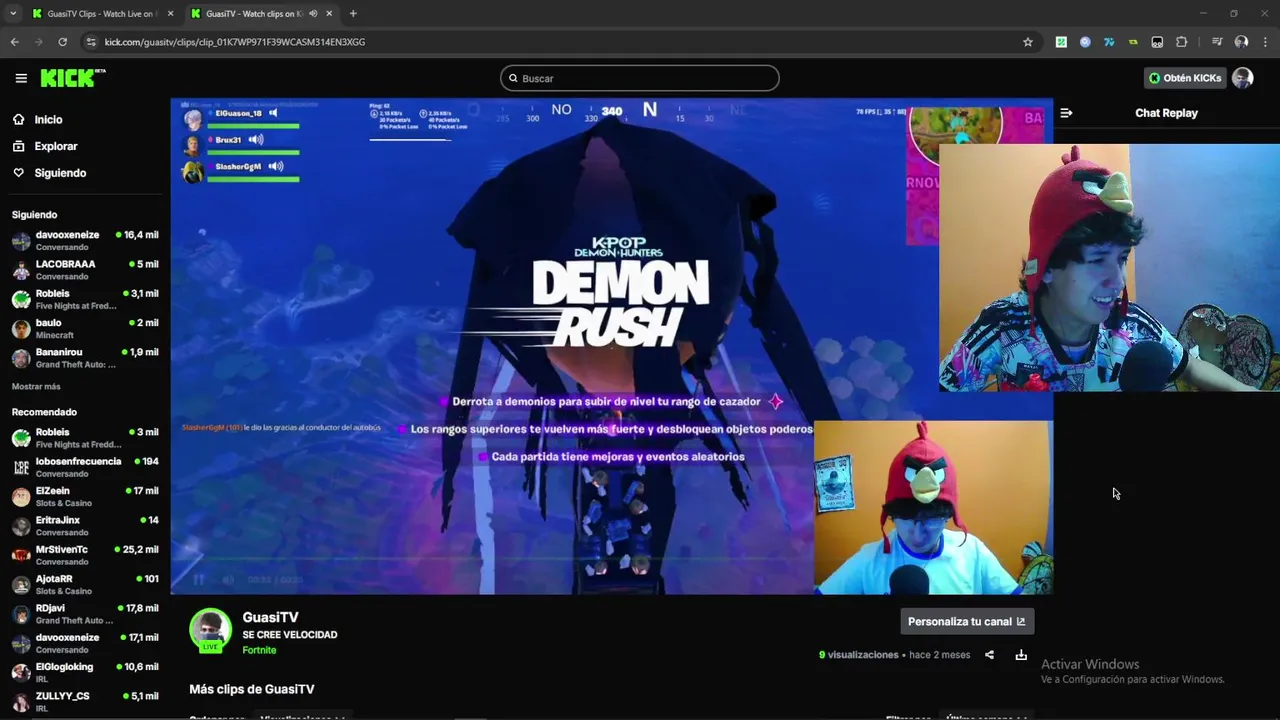Click the MrStivenTc avatar icon
This screenshot has width=1280, height=720.
21,555
